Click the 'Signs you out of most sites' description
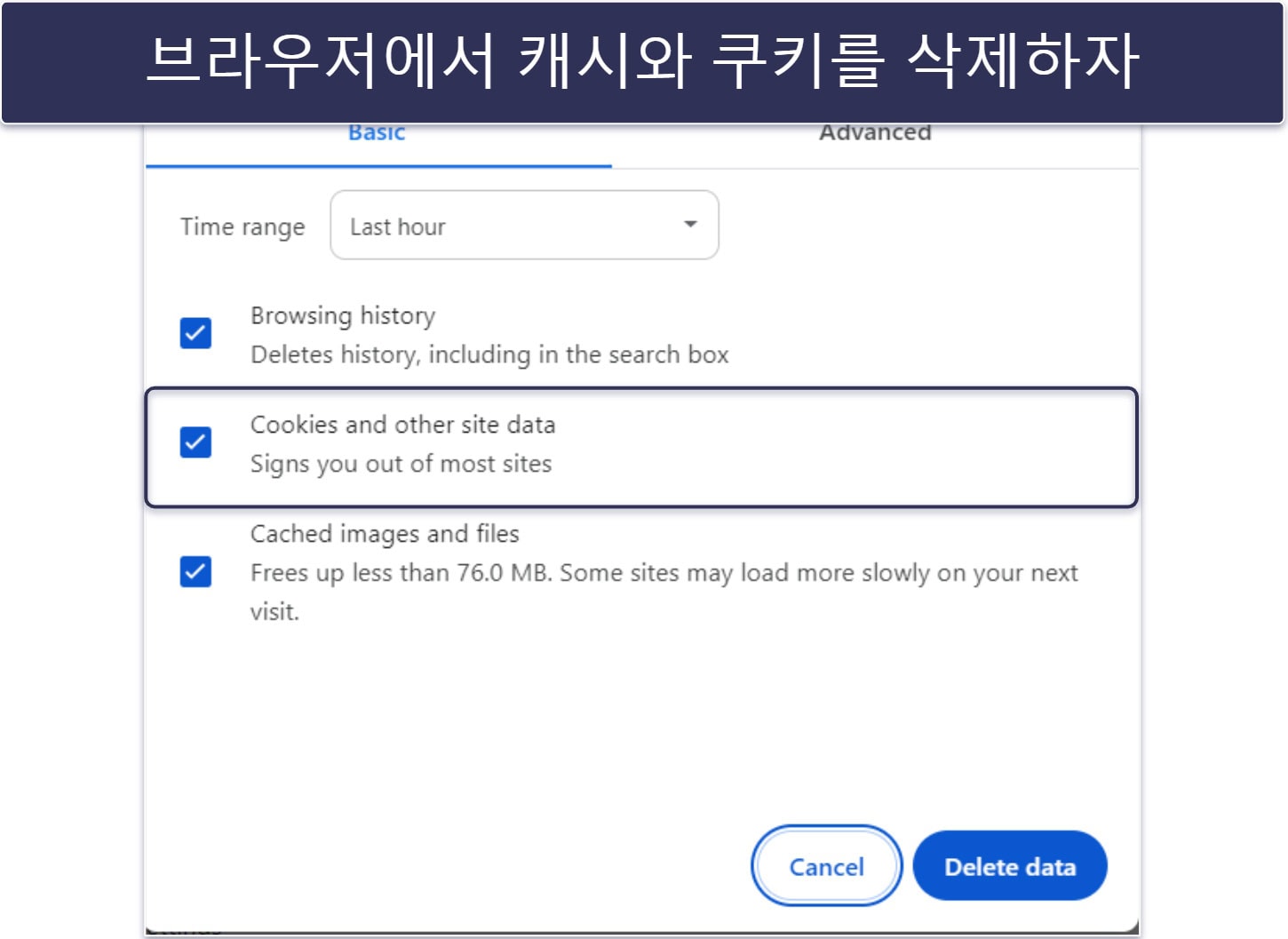The width and height of the screenshot is (1288, 939). [x=401, y=464]
